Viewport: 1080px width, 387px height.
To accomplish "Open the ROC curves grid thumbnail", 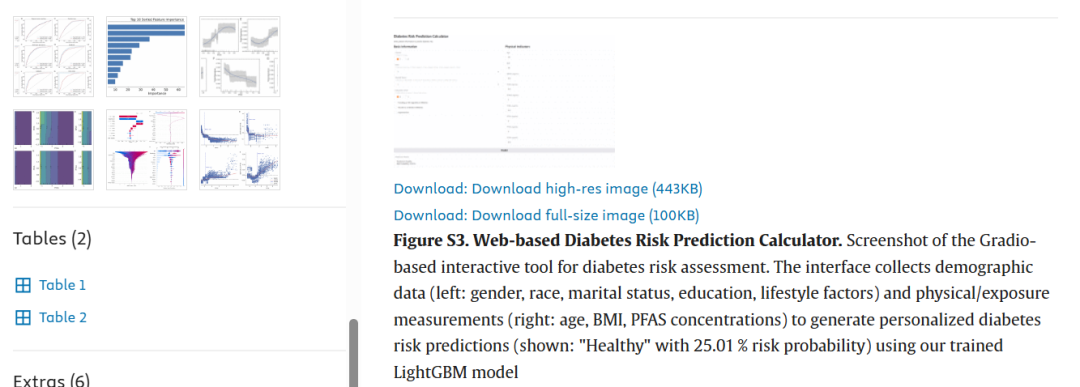I will tap(54, 56).
